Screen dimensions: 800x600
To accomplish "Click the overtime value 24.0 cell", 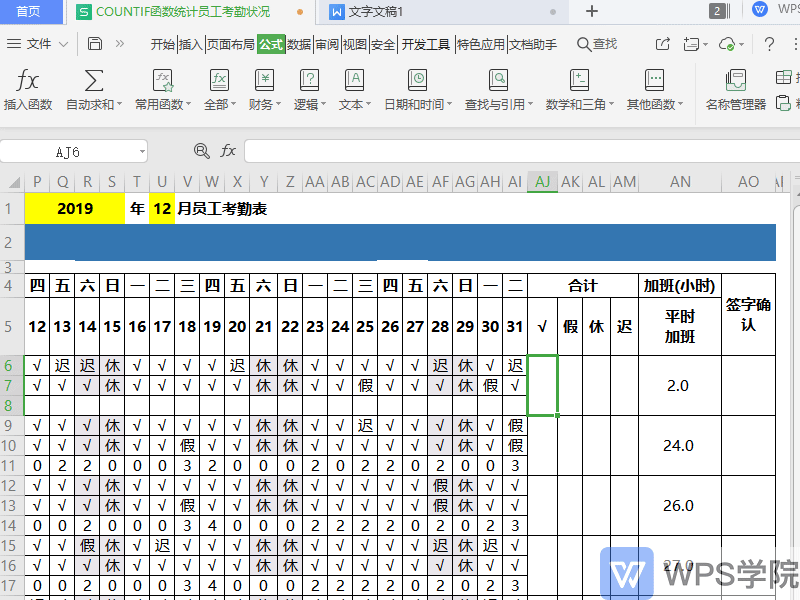I will (x=680, y=446).
